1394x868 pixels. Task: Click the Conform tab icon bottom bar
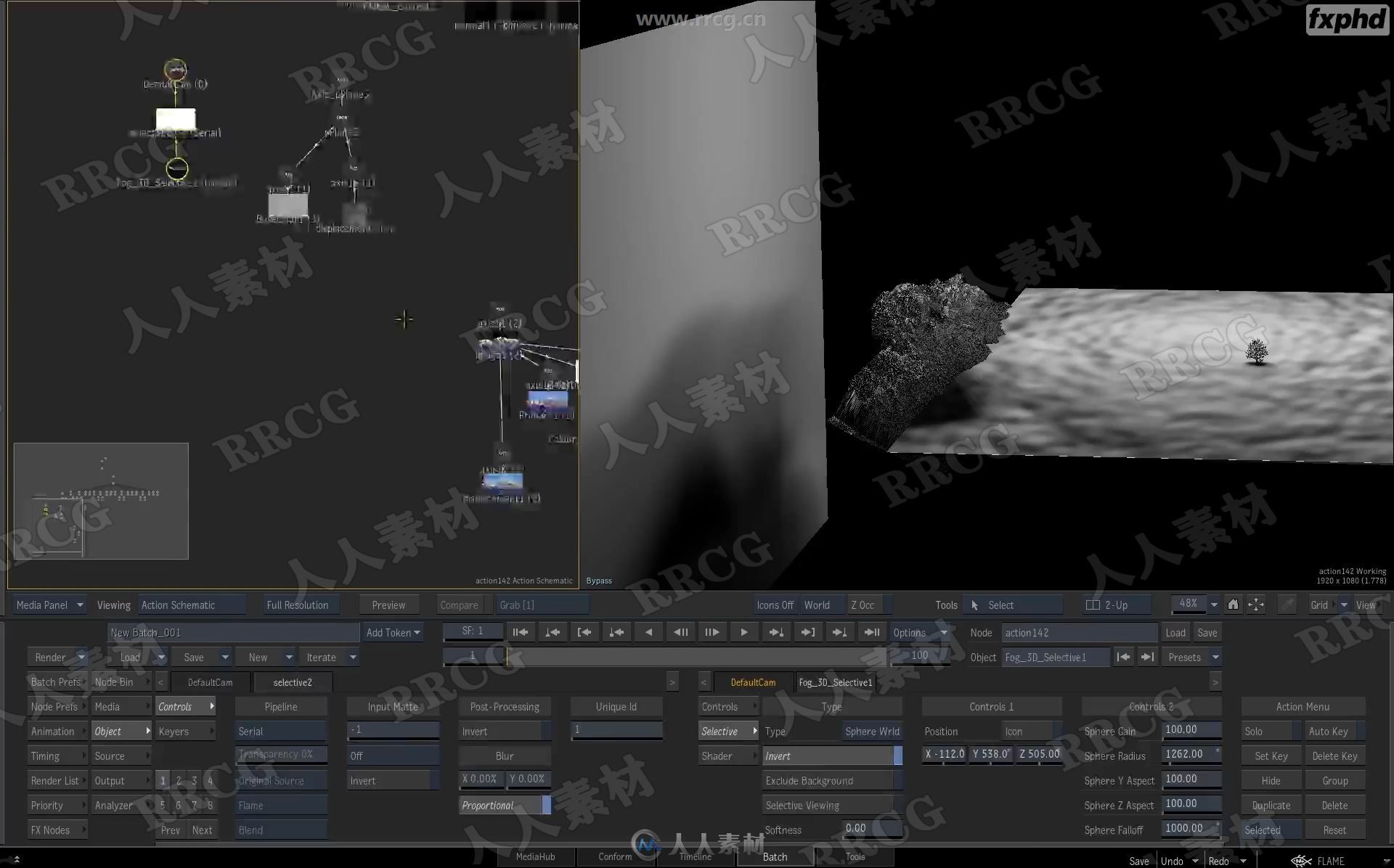click(x=613, y=856)
